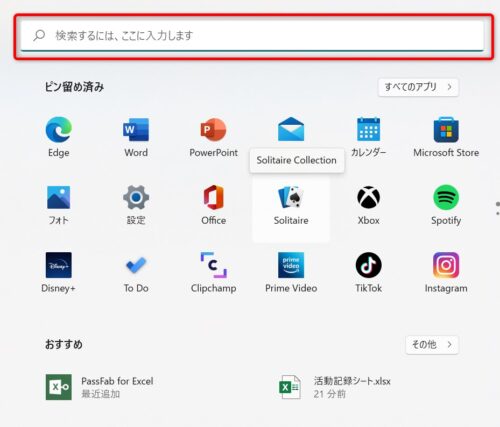The image size is (500, 427).
Task: Focus the 検索するには、ここに入力します search box
Action: [x=252, y=36]
